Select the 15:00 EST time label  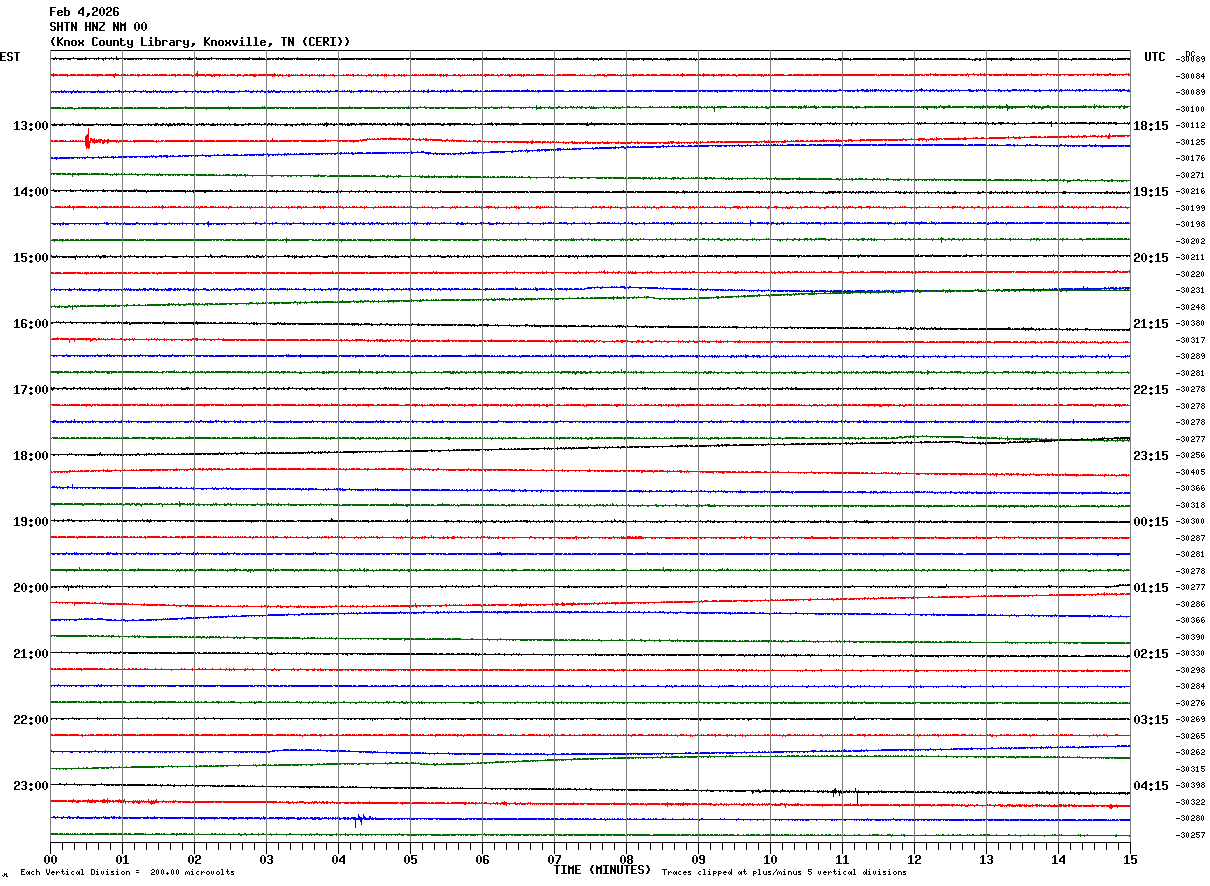coord(30,258)
